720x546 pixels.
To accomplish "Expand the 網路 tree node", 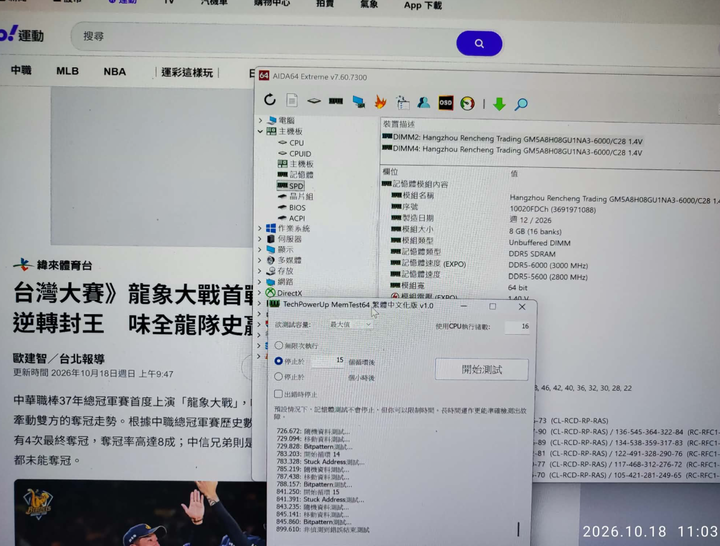I will tap(260, 281).
